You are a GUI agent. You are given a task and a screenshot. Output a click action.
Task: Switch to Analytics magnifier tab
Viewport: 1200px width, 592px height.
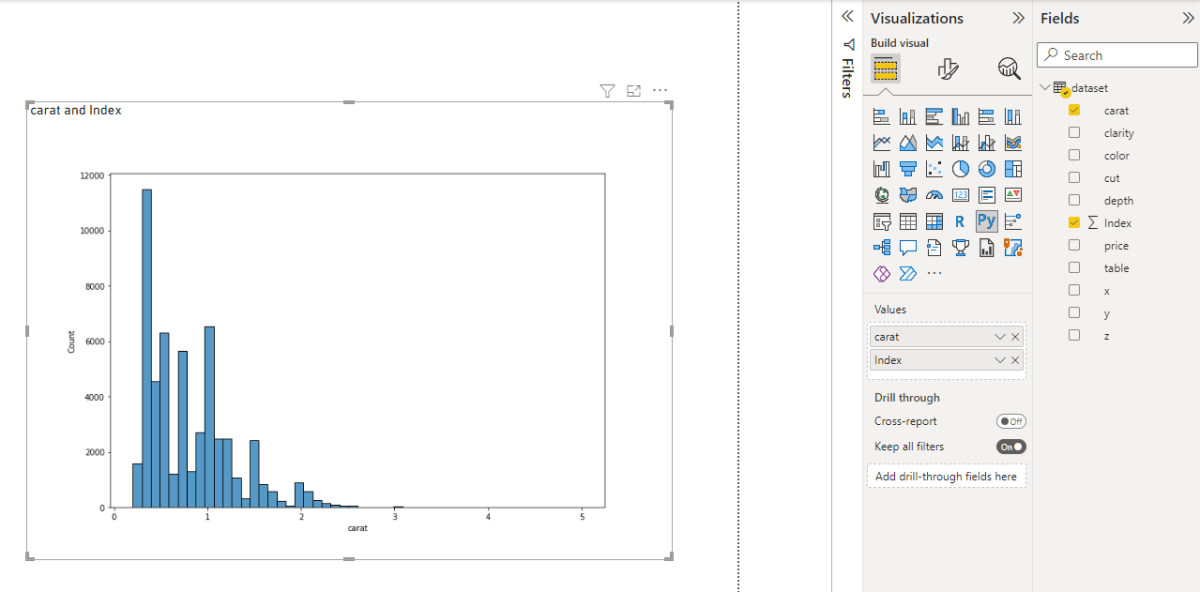1009,68
